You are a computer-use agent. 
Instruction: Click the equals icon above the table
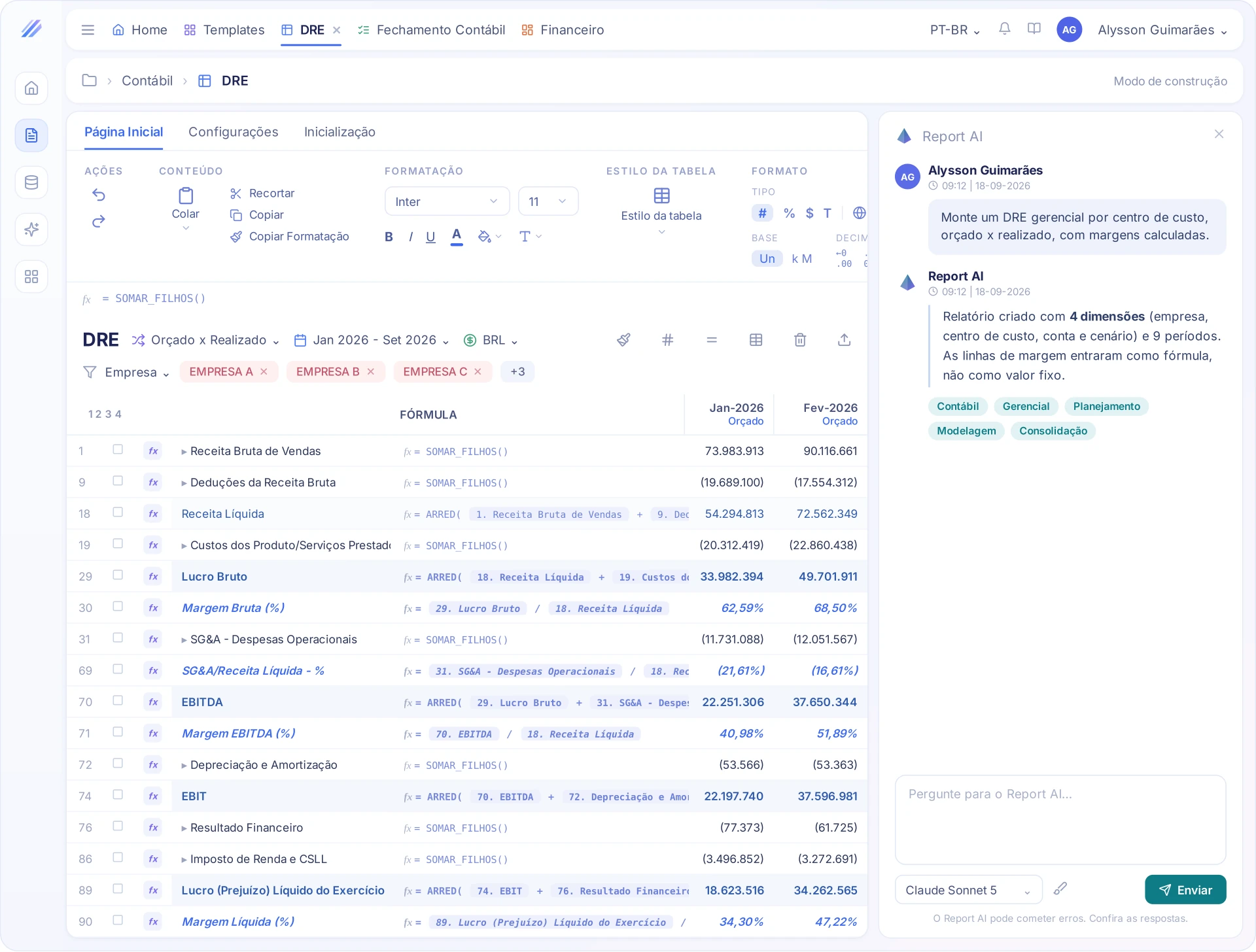tap(712, 340)
